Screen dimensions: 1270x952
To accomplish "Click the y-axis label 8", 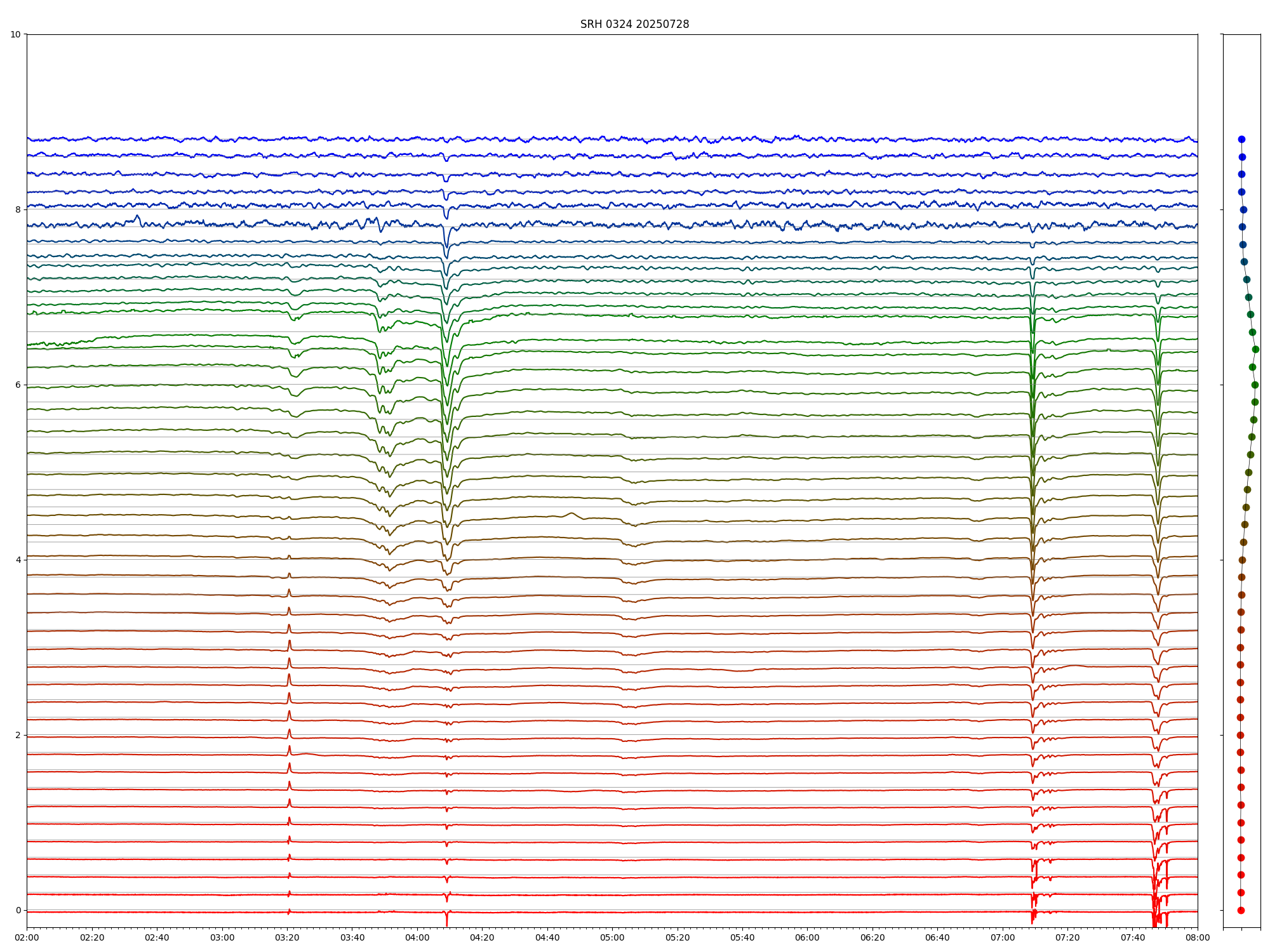I will [18, 209].
